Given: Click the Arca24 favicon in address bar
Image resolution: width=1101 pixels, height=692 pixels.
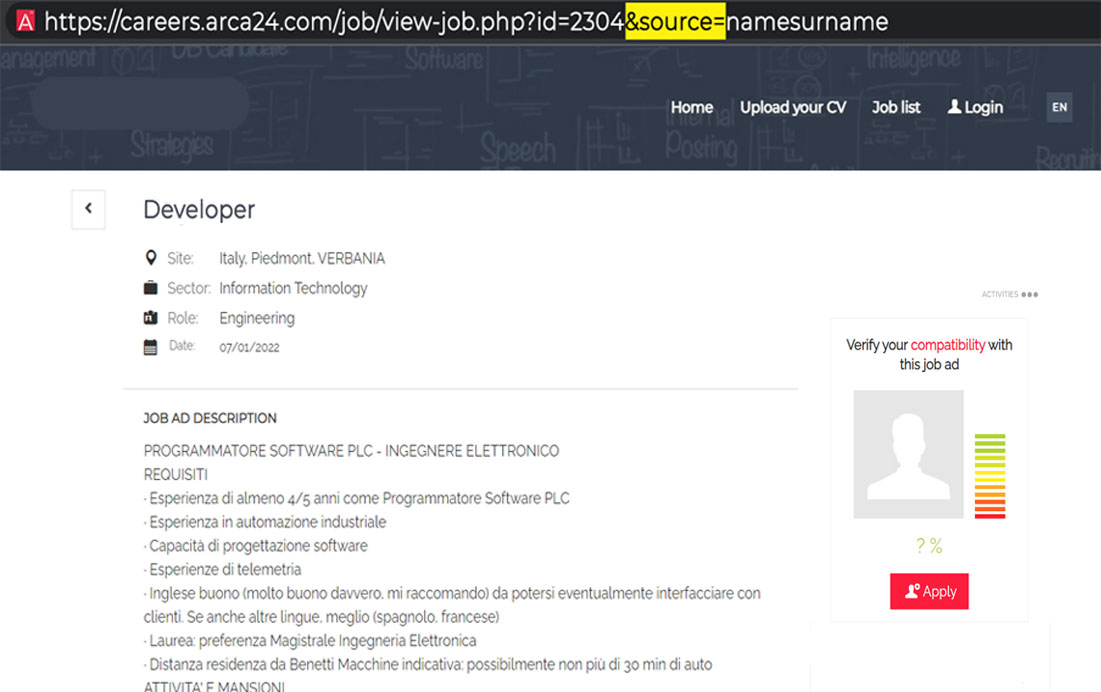Looking at the screenshot, I should pyautogui.click(x=26, y=20).
